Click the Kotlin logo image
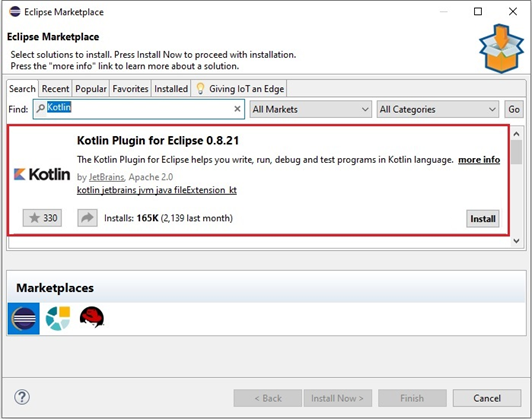The width and height of the screenshot is (532, 419). (x=42, y=174)
